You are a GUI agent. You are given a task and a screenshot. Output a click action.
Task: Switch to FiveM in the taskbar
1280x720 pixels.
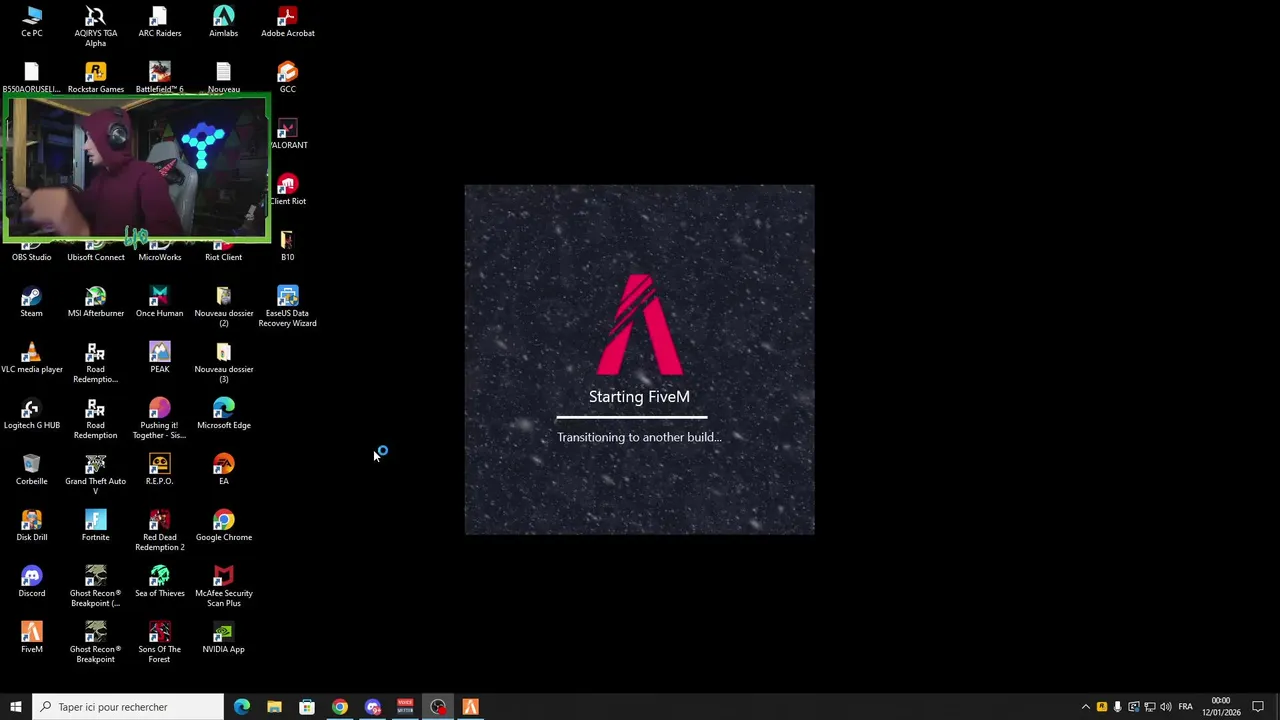(x=470, y=707)
